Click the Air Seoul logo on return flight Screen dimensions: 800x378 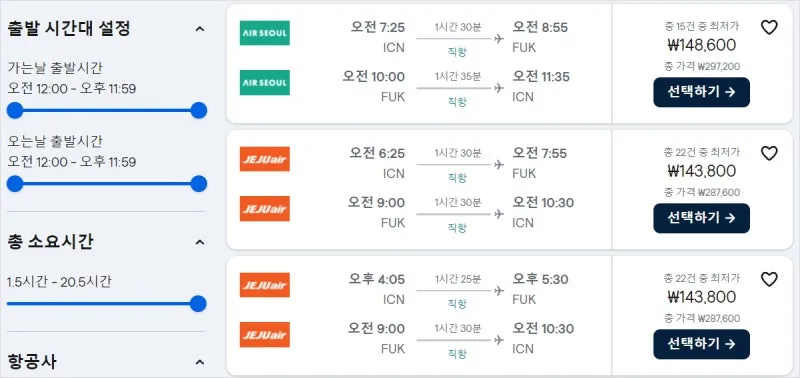[x=265, y=82]
